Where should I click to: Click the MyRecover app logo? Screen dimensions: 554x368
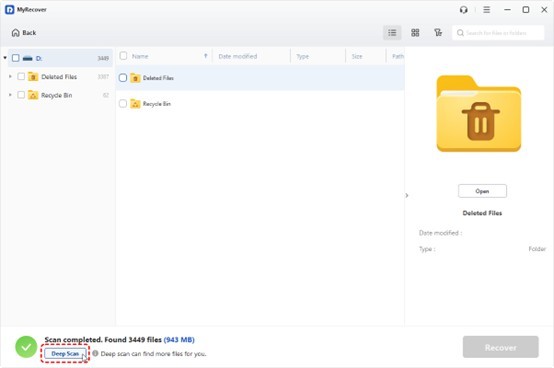[10, 10]
